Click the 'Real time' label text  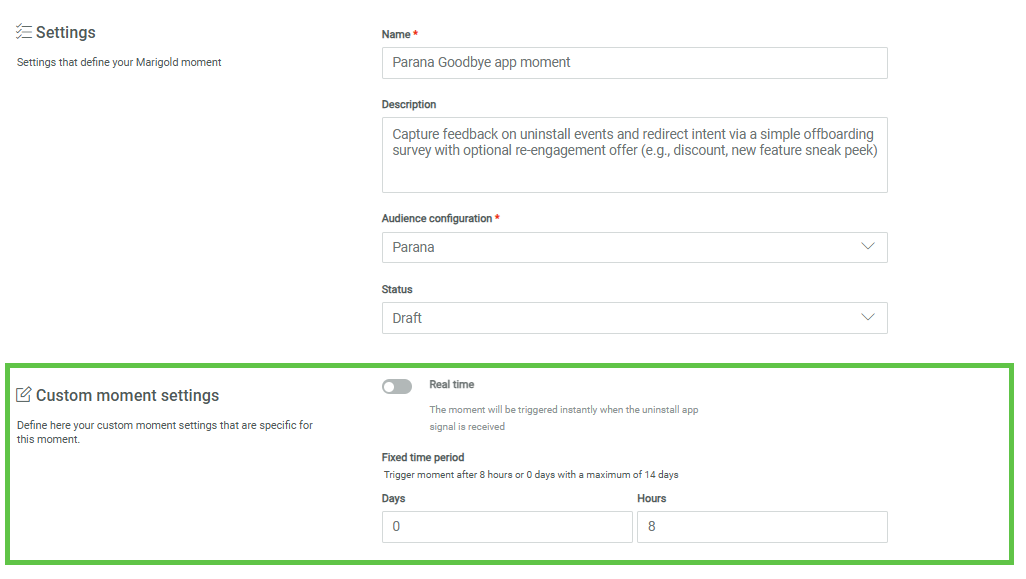pos(452,384)
